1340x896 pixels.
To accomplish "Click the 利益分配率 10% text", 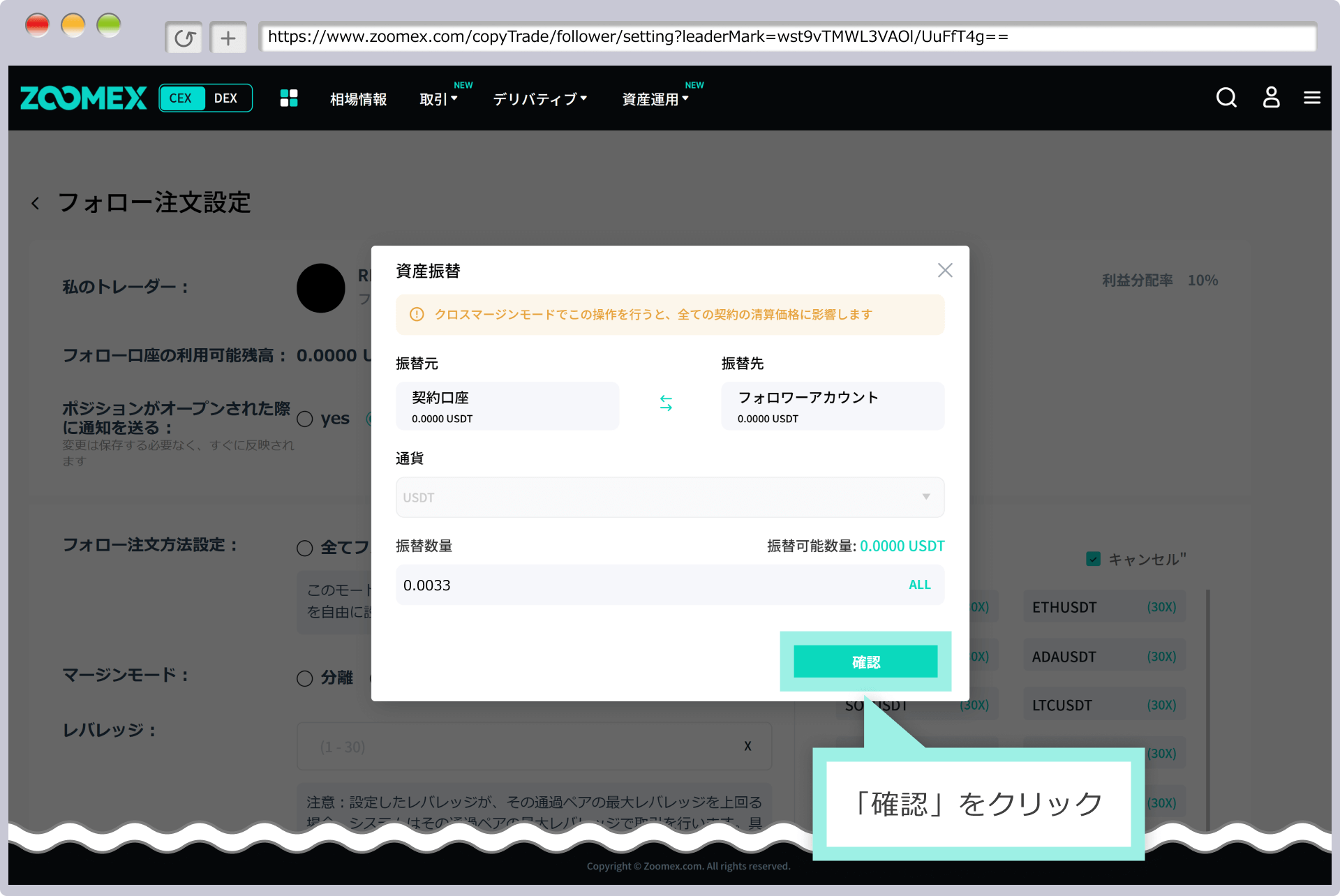I will point(1159,280).
